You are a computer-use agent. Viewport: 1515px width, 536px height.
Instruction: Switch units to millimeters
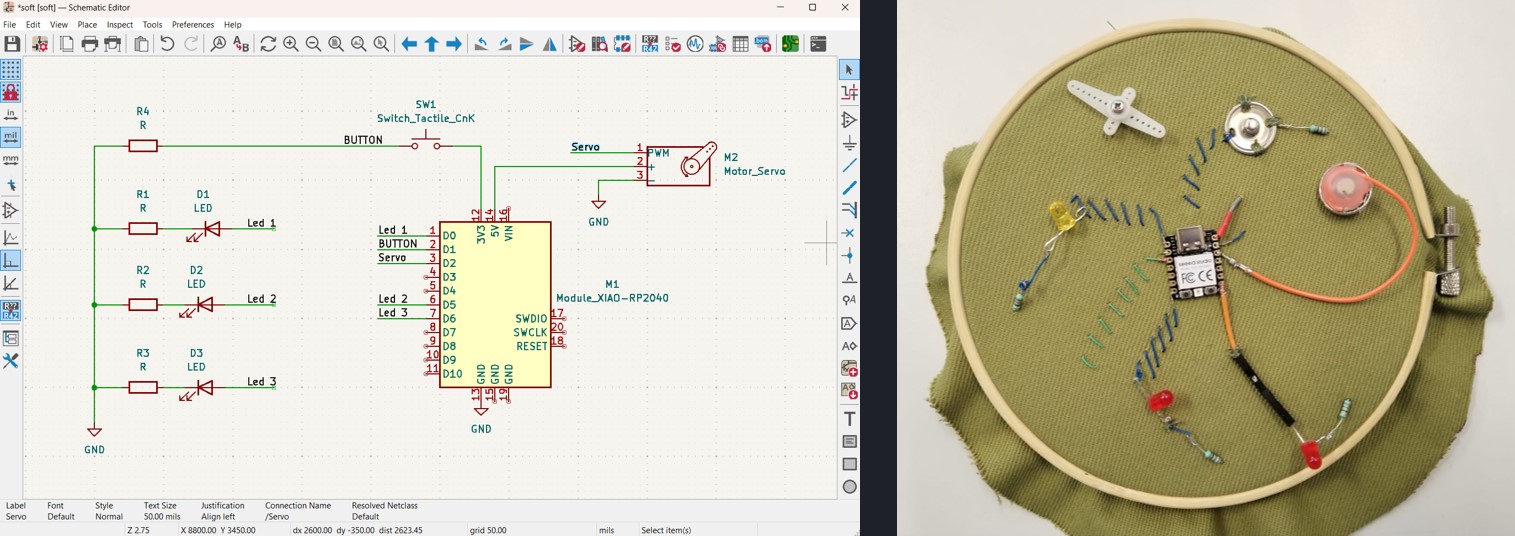pyautogui.click(x=10, y=159)
